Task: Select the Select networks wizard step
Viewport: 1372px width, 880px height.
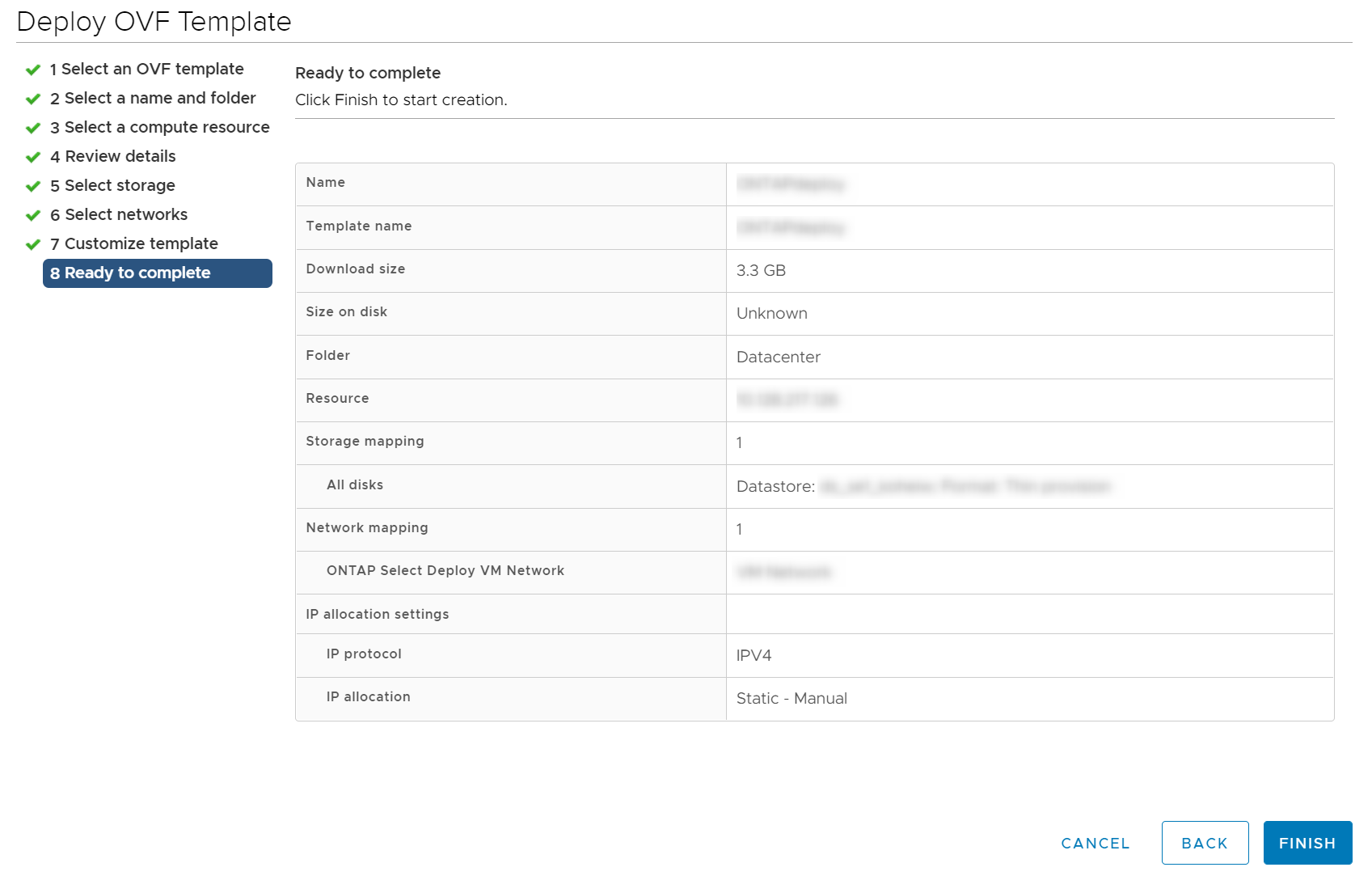Action: [x=119, y=214]
